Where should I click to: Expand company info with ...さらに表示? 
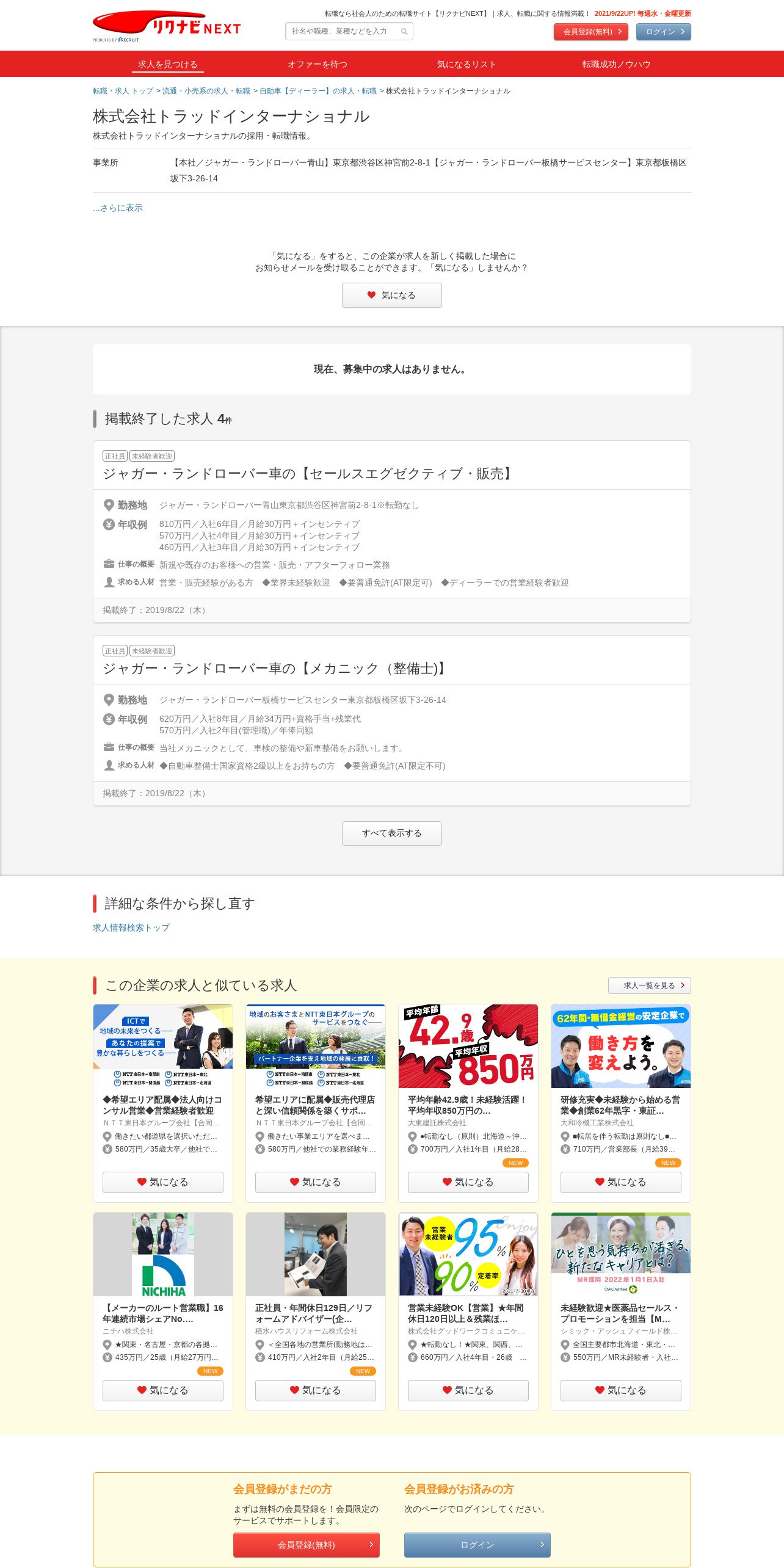coord(118,208)
